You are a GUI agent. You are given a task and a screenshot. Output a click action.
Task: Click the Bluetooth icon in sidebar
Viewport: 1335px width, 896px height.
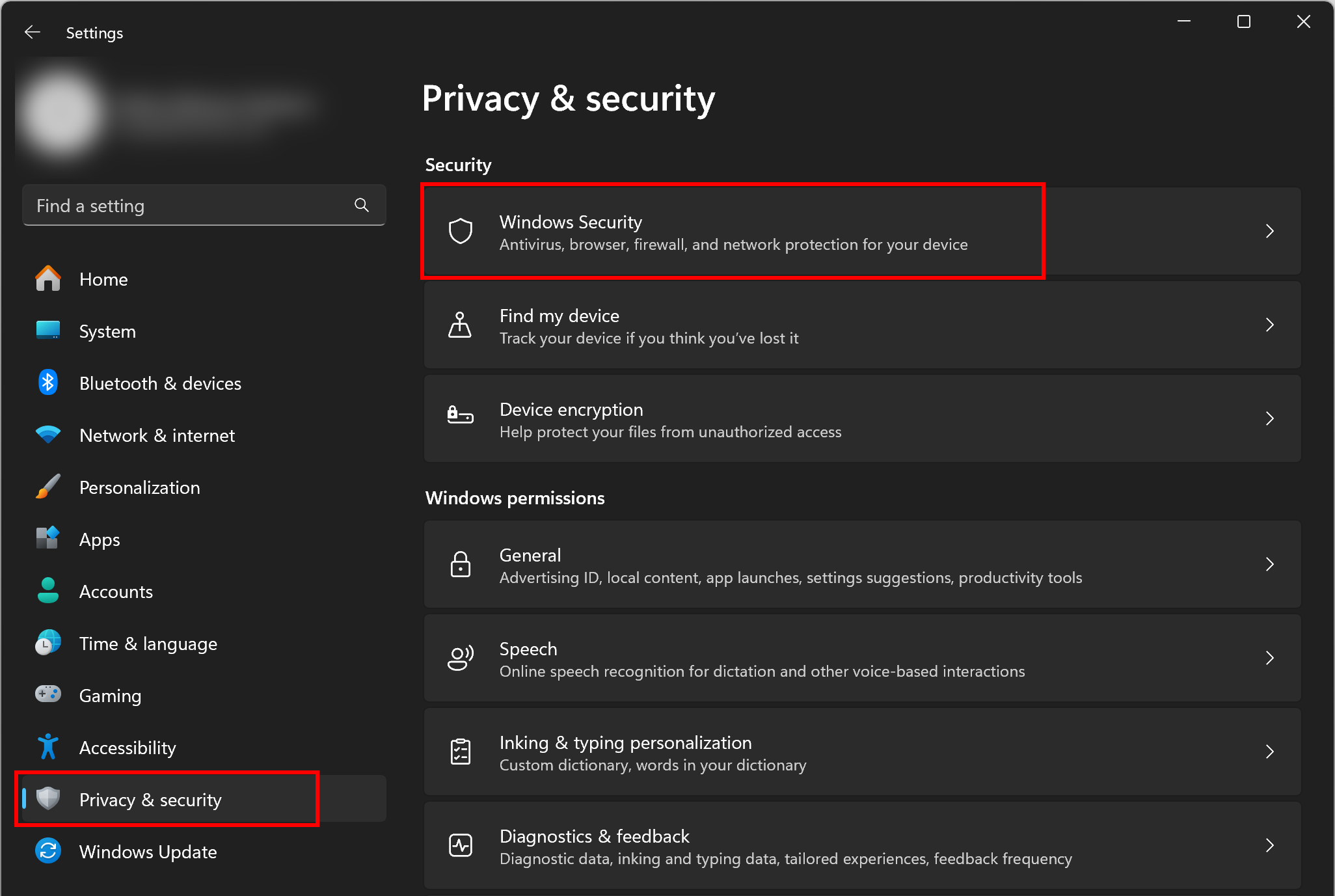click(48, 383)
